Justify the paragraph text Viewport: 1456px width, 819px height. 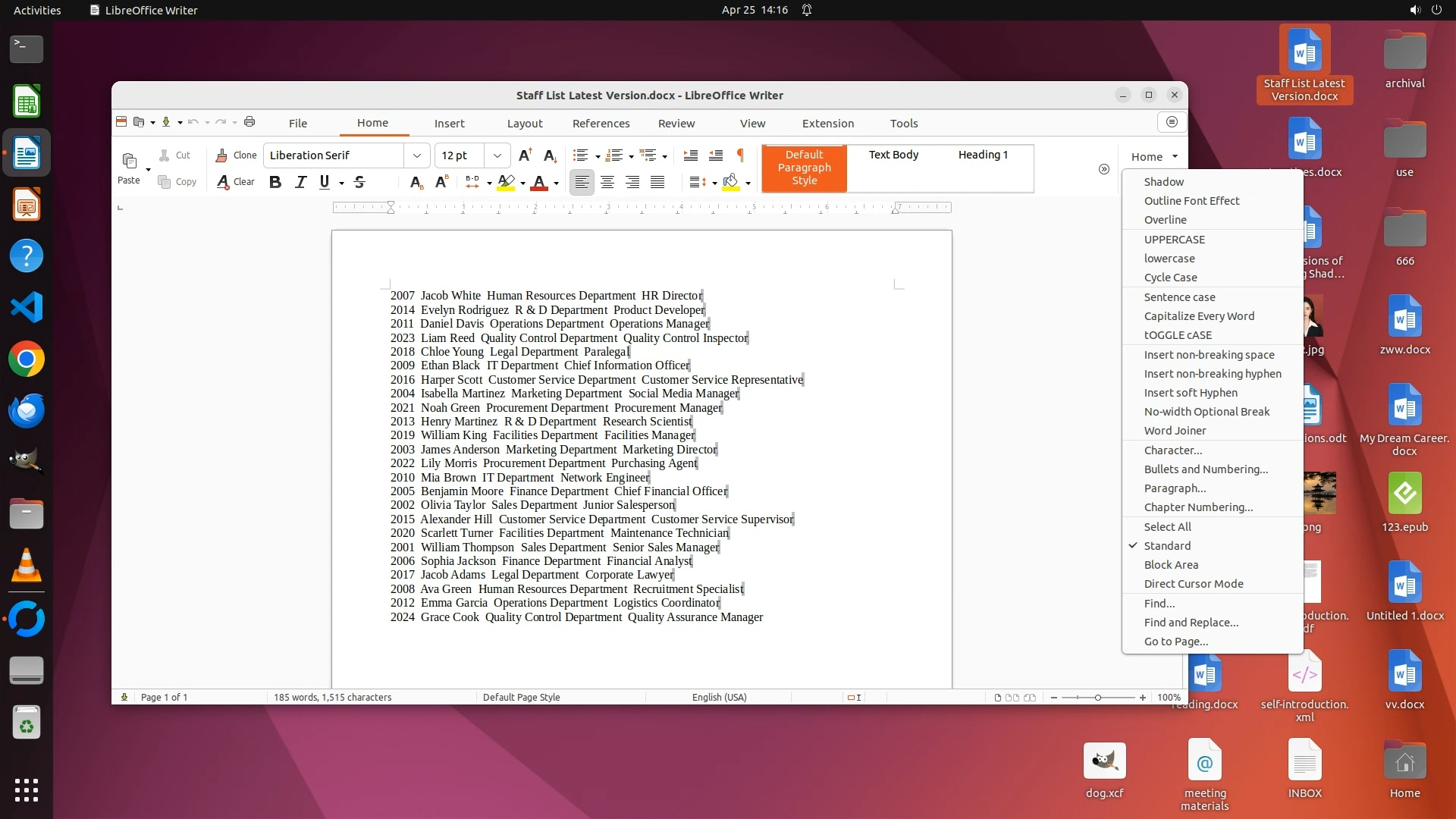click(657, 182)
